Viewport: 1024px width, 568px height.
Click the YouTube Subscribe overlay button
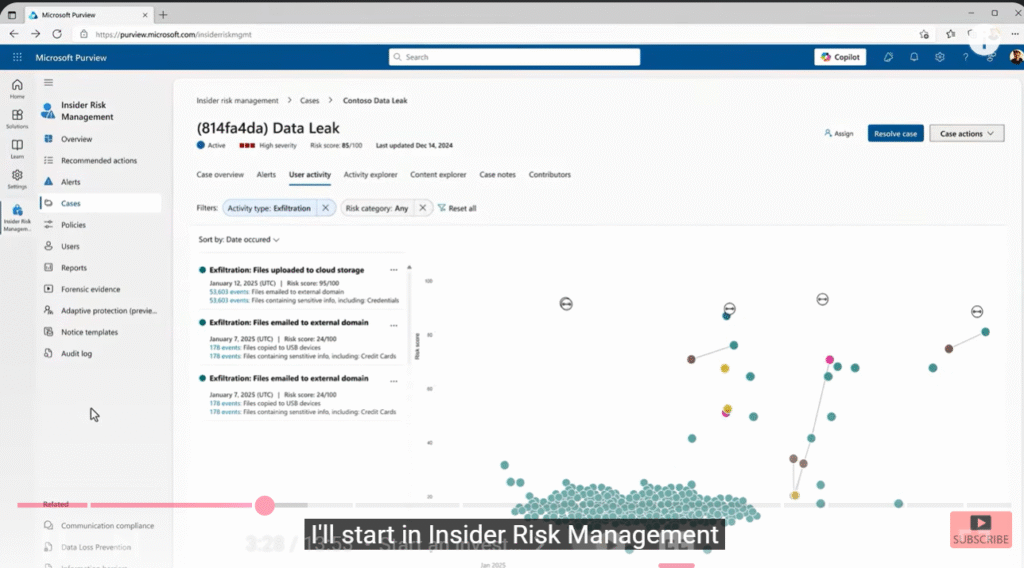[x=981, y=529]
